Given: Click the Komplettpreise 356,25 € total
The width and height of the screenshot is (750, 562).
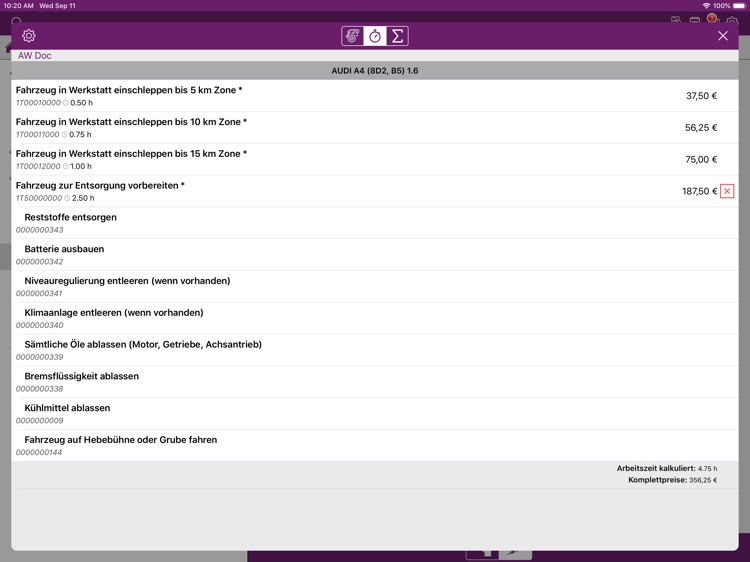Looking at the screenshot, I should click(x=673, y=480).
